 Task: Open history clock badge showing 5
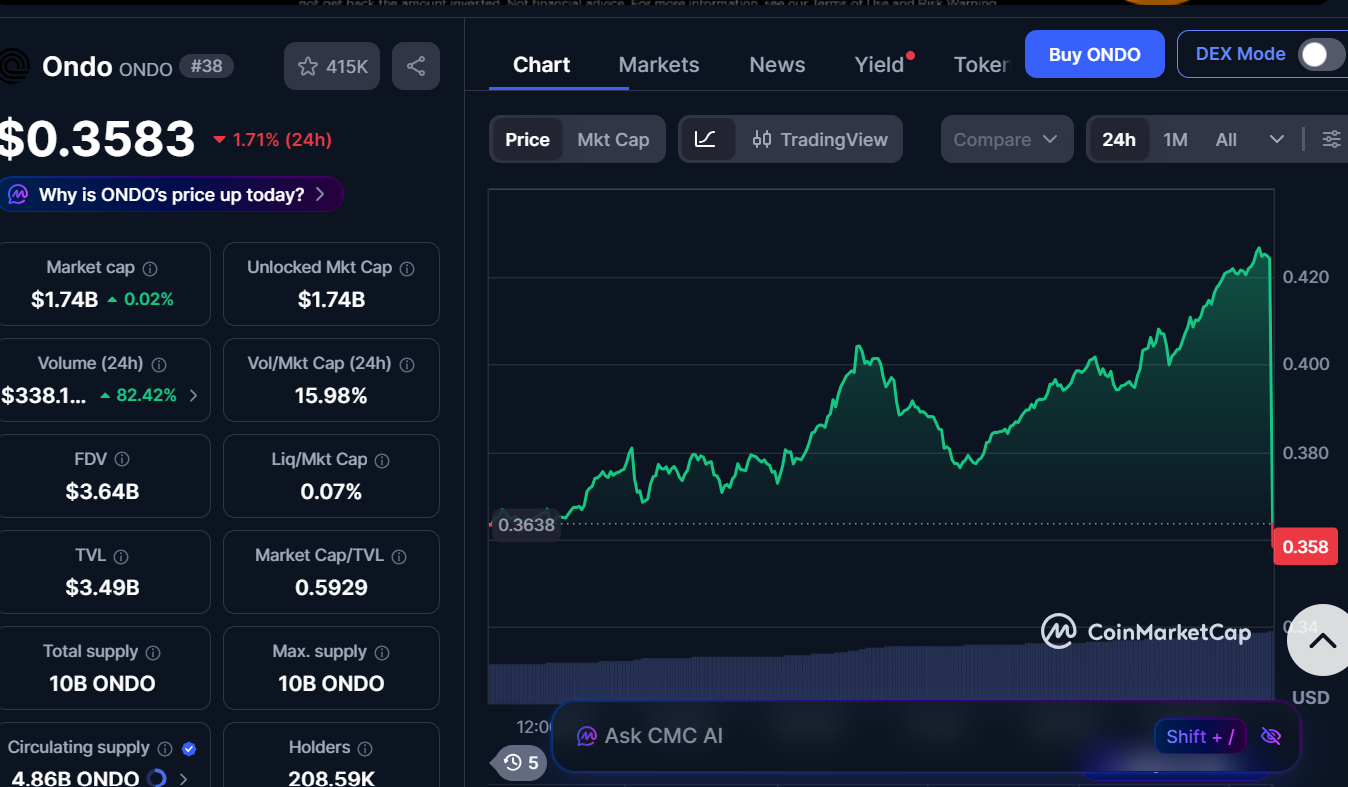pyautogui.click(x=520, y=763)
